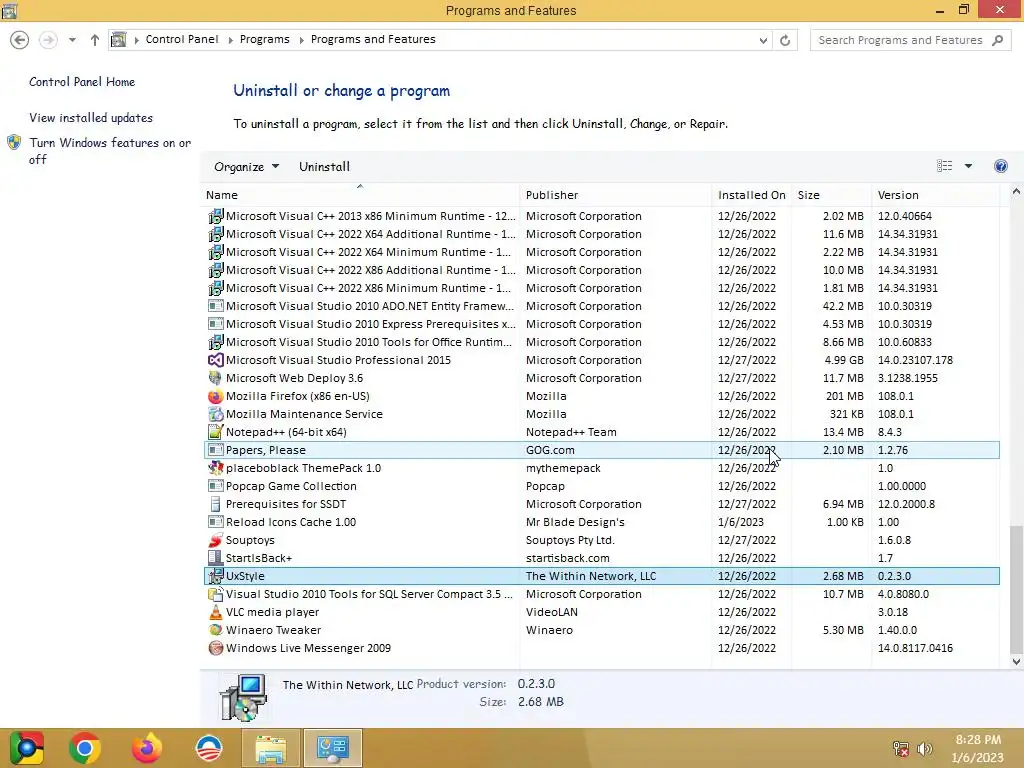The image size is (1024, 768).
Task: Open Firefox from the taskbar
Action: pyautogui.click(x=146, y=748)
